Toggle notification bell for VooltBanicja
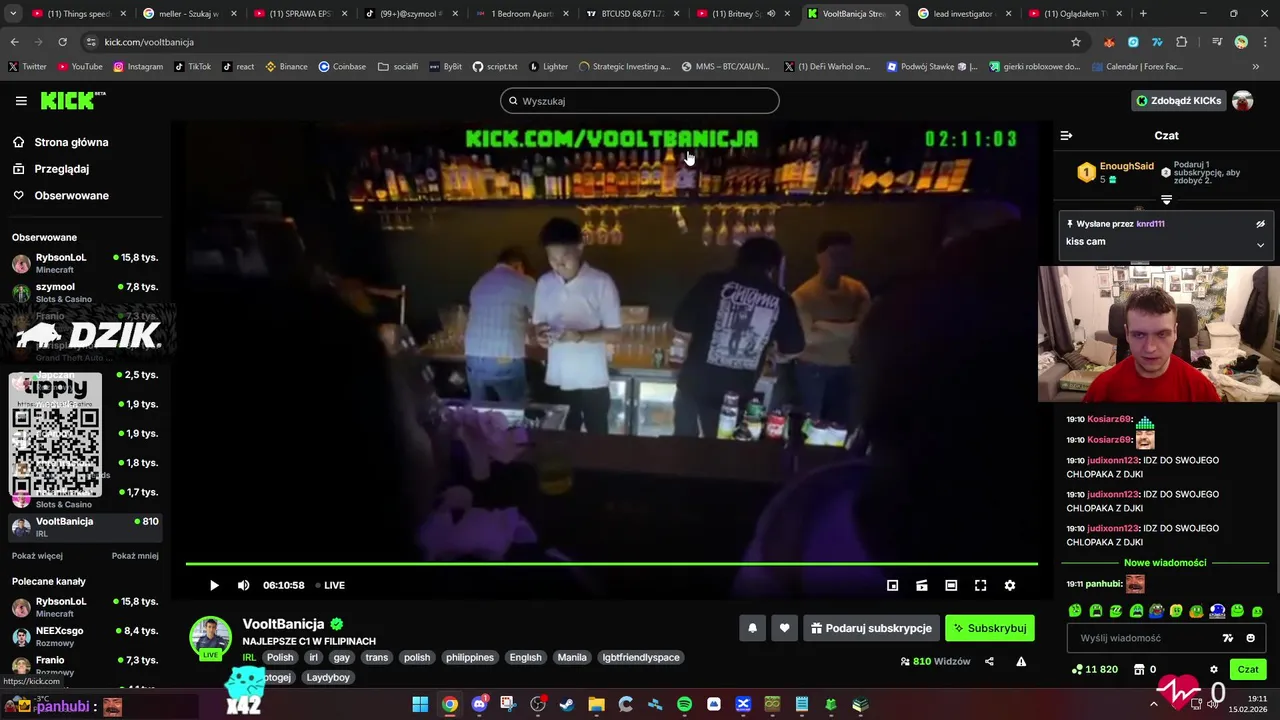Screen dimensions: 1280x720 (x=752, y=628)
